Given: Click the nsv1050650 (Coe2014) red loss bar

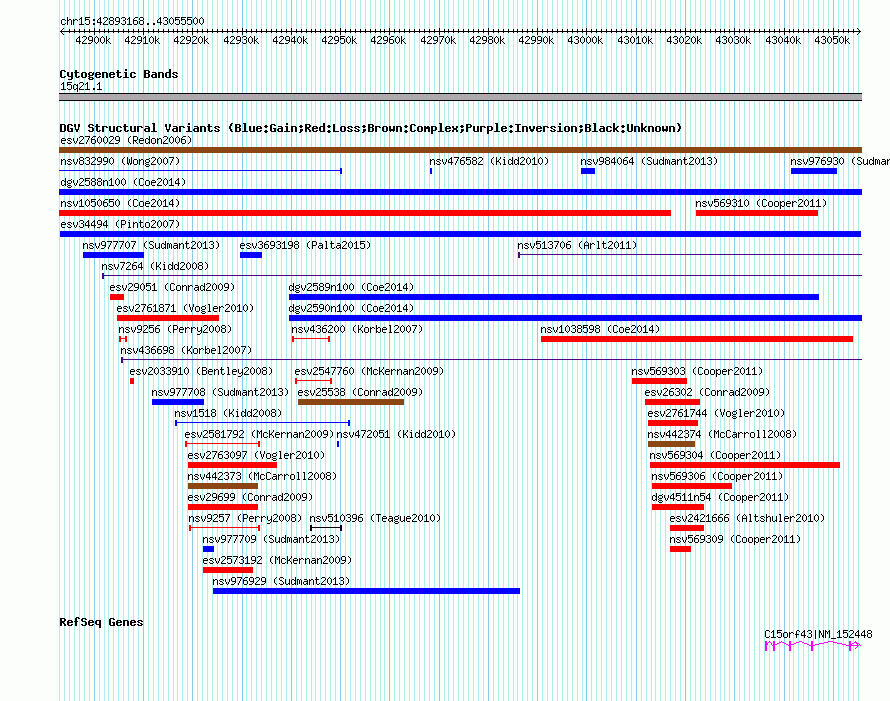Looking at the screenshot, I should tap(365, 213).
